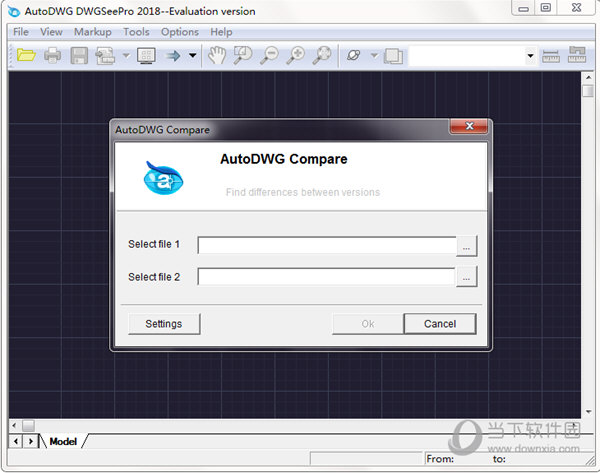Click the AutoDWG Compare logo image

point(163,178)
